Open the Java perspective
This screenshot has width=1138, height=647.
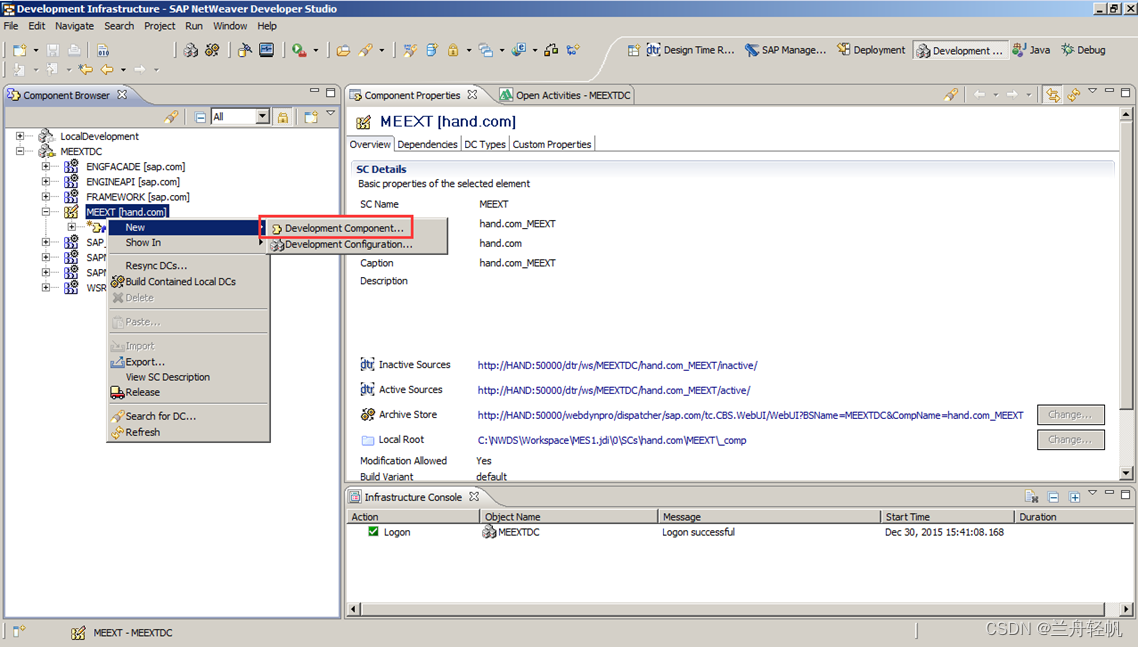tap(1031, 50)
